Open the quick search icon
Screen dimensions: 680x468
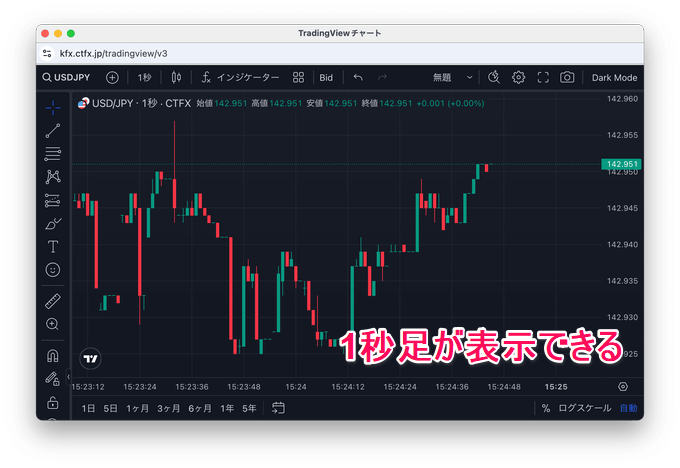coord(494,78)
